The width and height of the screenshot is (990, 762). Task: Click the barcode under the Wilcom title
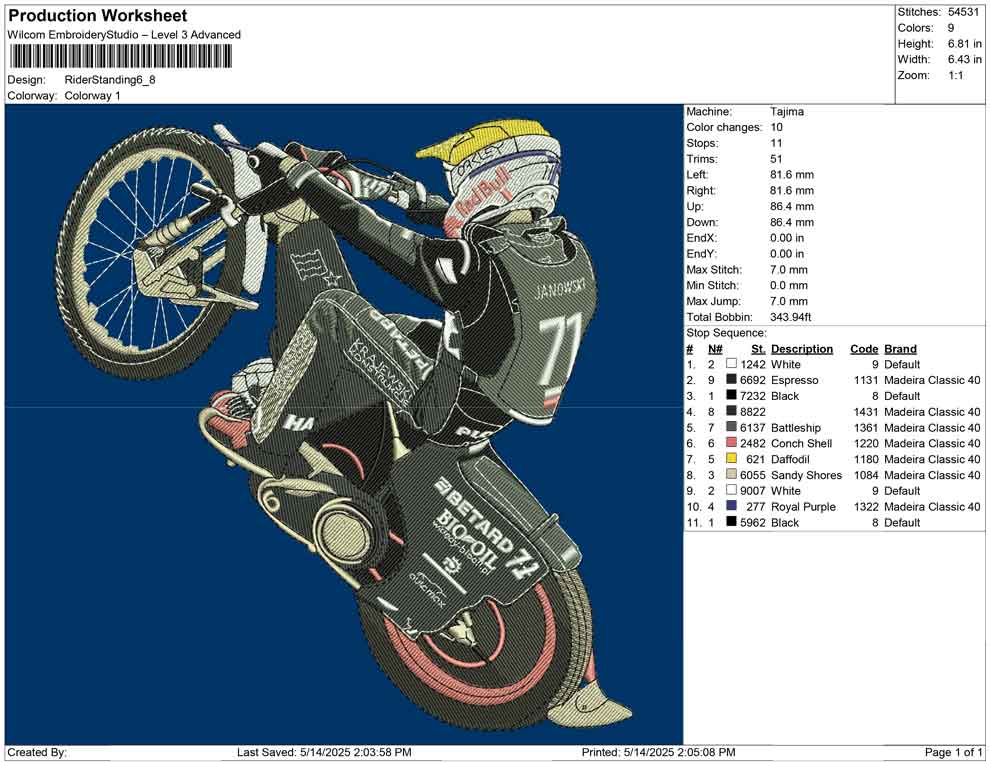tap(120, 57)
